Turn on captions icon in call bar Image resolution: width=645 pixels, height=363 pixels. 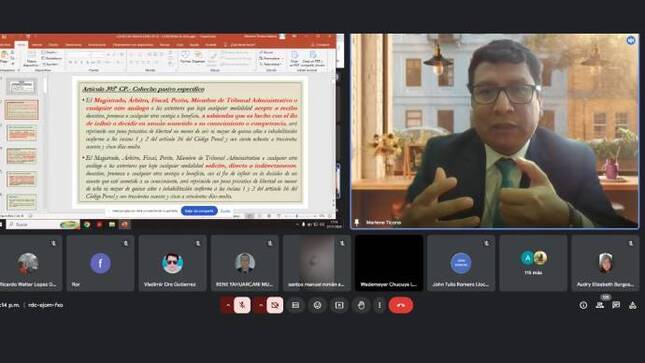tap(295, 305)
